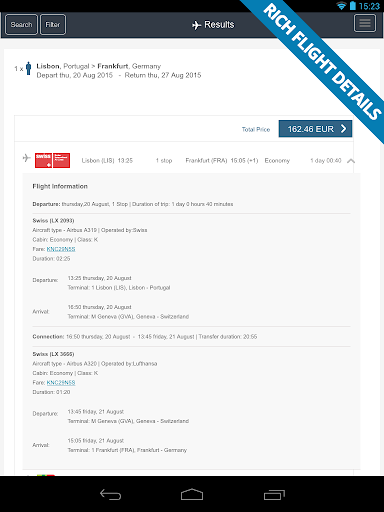Select the 162.46 EUR price button

pyautogui.click(x=315, y=129)
